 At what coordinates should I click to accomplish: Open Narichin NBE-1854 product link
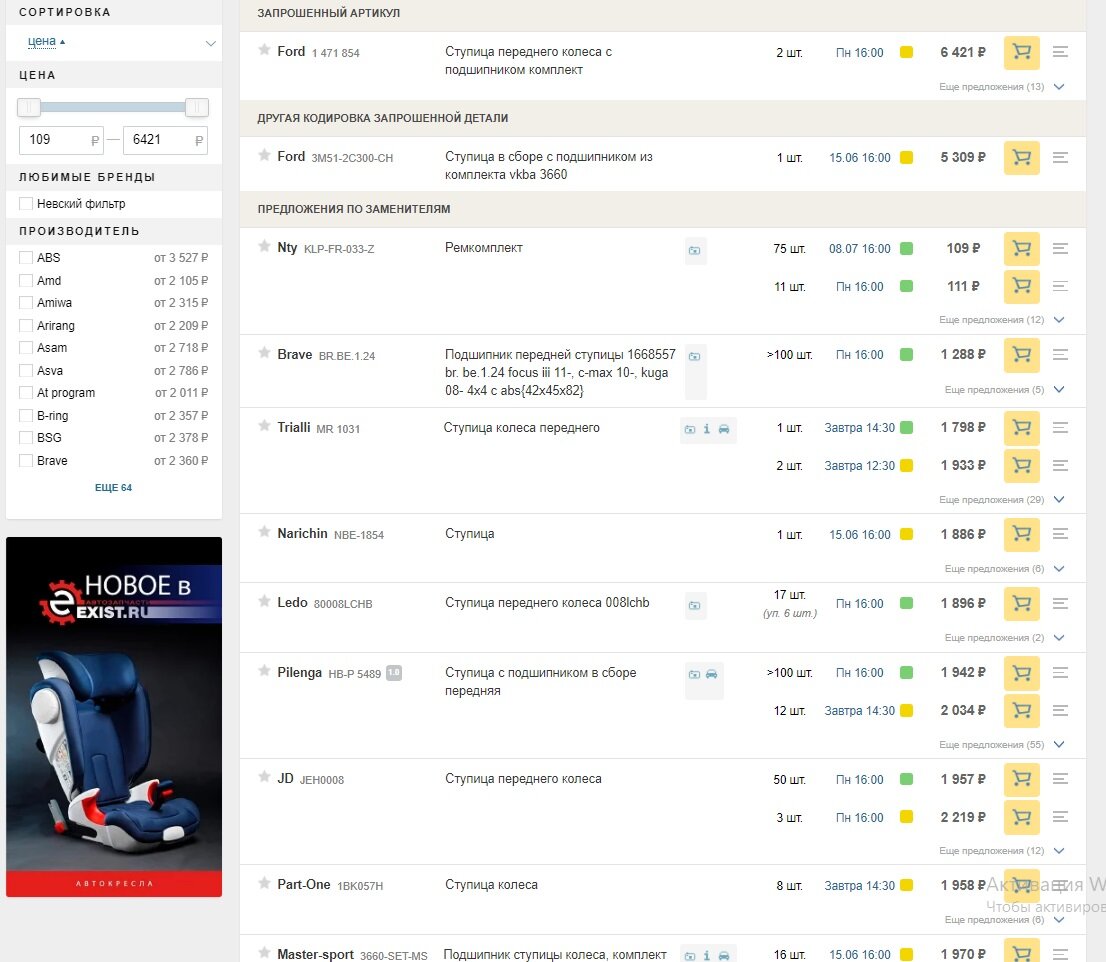[330, 534]
